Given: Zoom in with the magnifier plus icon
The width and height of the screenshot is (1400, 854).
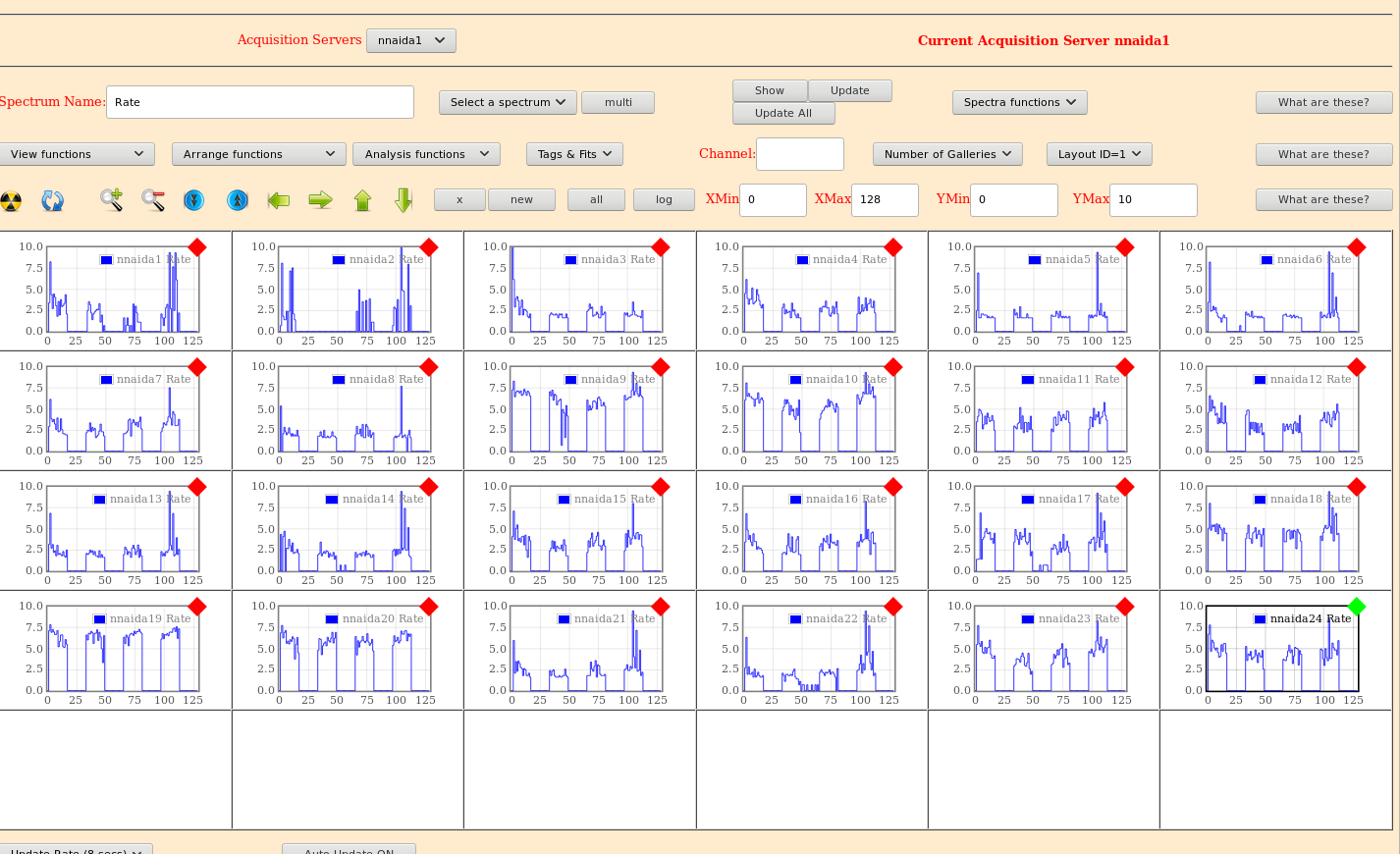Looking at the screenshot, I should [111, 200].
